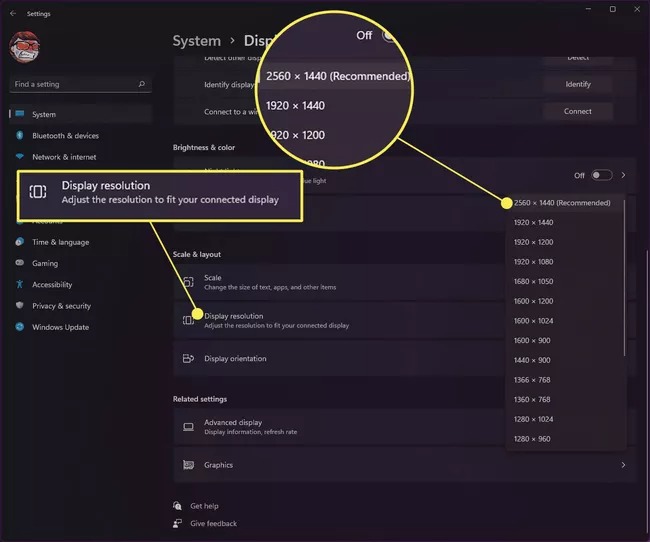Click the Advanced display monitor icon
Screen dimensions: 650x542
188,427
